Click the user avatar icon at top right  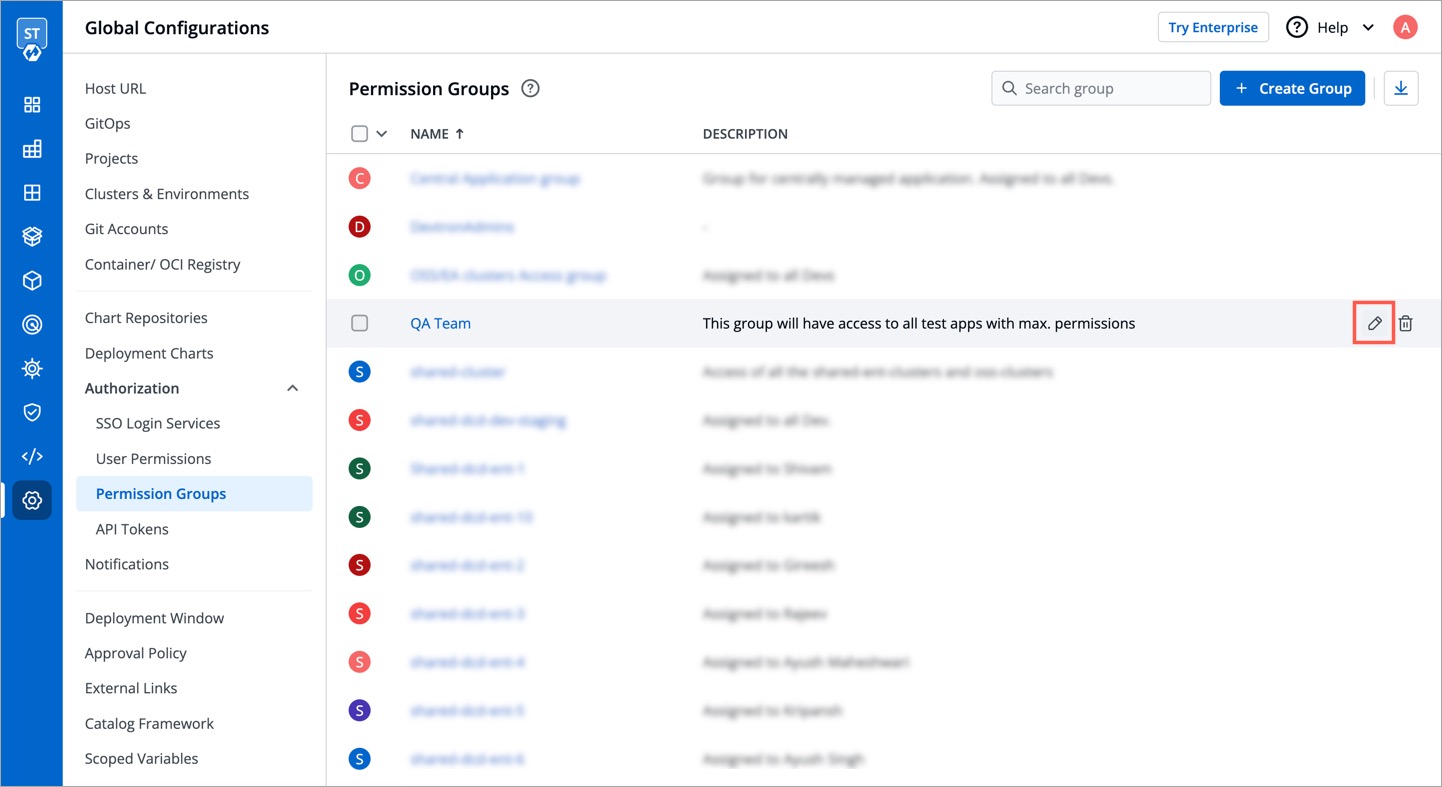(x=1405, y=27)
